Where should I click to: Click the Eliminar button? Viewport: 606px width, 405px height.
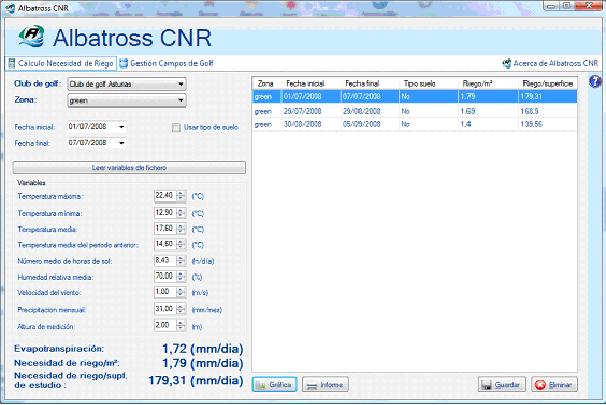click(x=554, y=385)
